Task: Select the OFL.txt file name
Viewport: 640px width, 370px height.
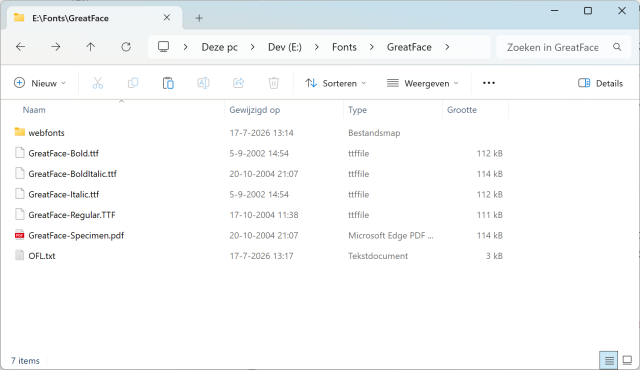Action: [42, 256]
